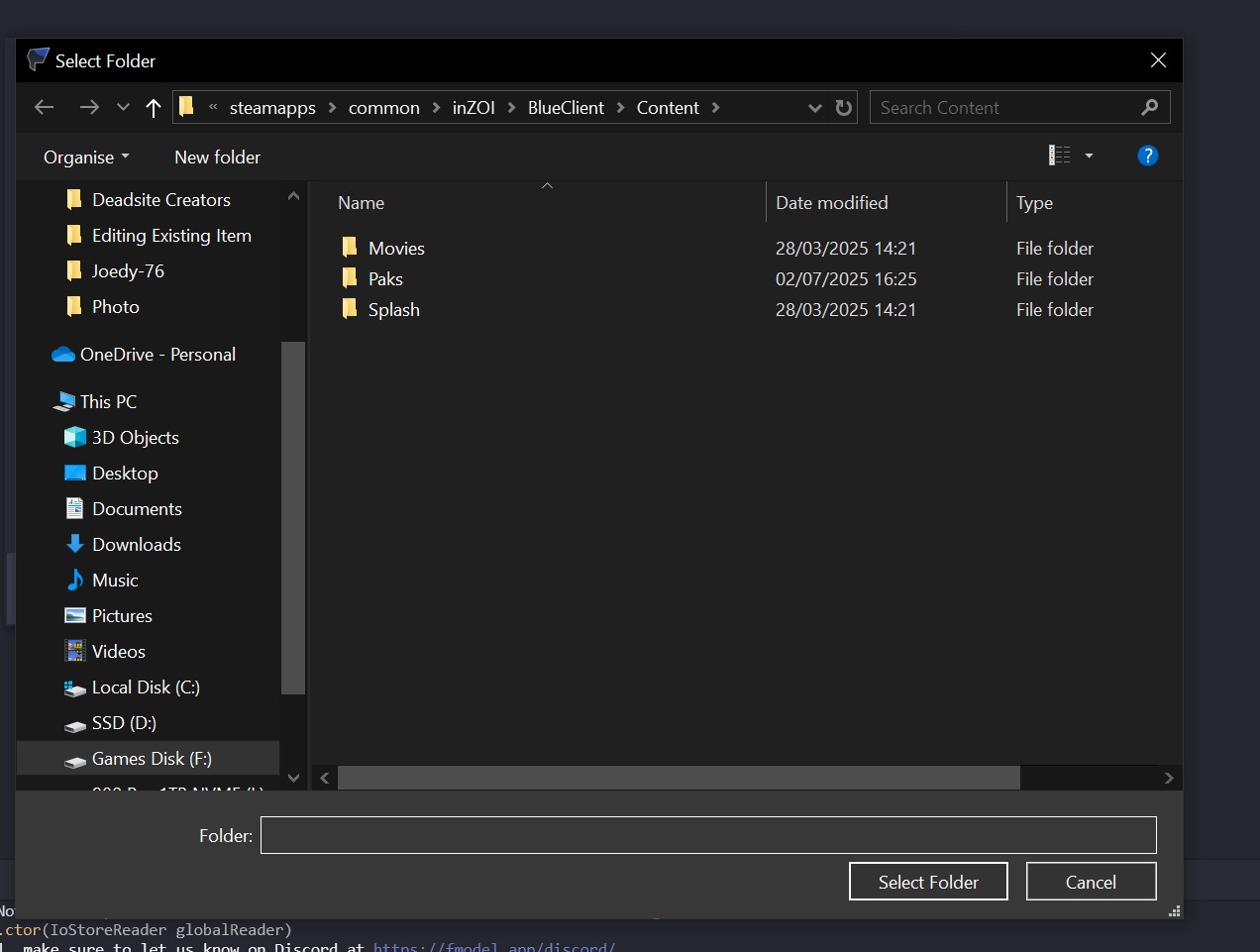Go back using the Back arrow
Image resolution: width=1260 pixels, height=952 pixels.
44,107
